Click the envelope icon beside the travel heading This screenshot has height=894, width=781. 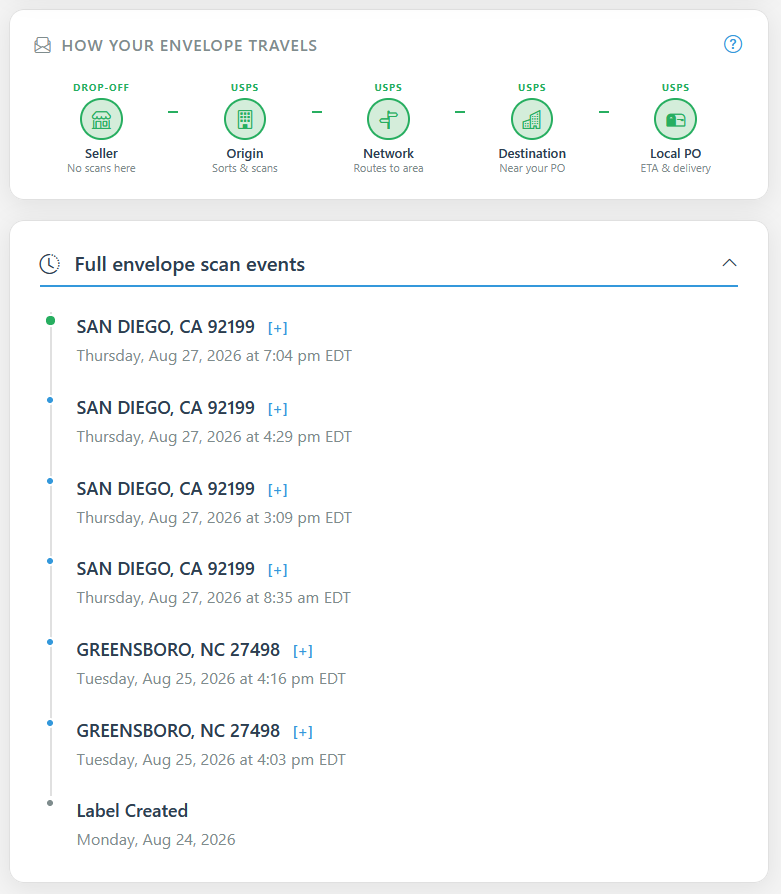(x=43, y=45)
